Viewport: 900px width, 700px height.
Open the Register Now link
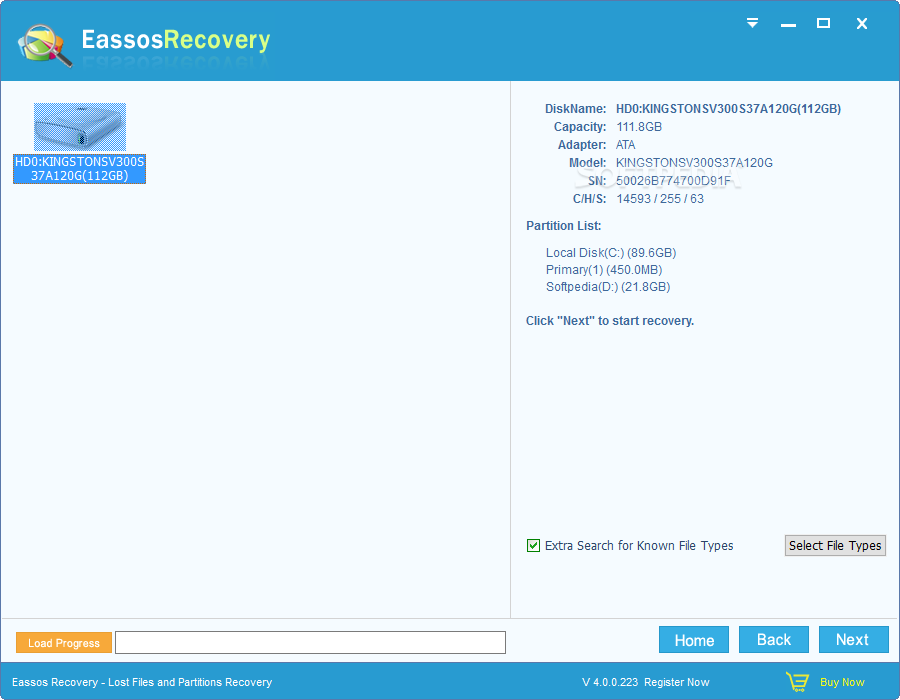[677, 682]
